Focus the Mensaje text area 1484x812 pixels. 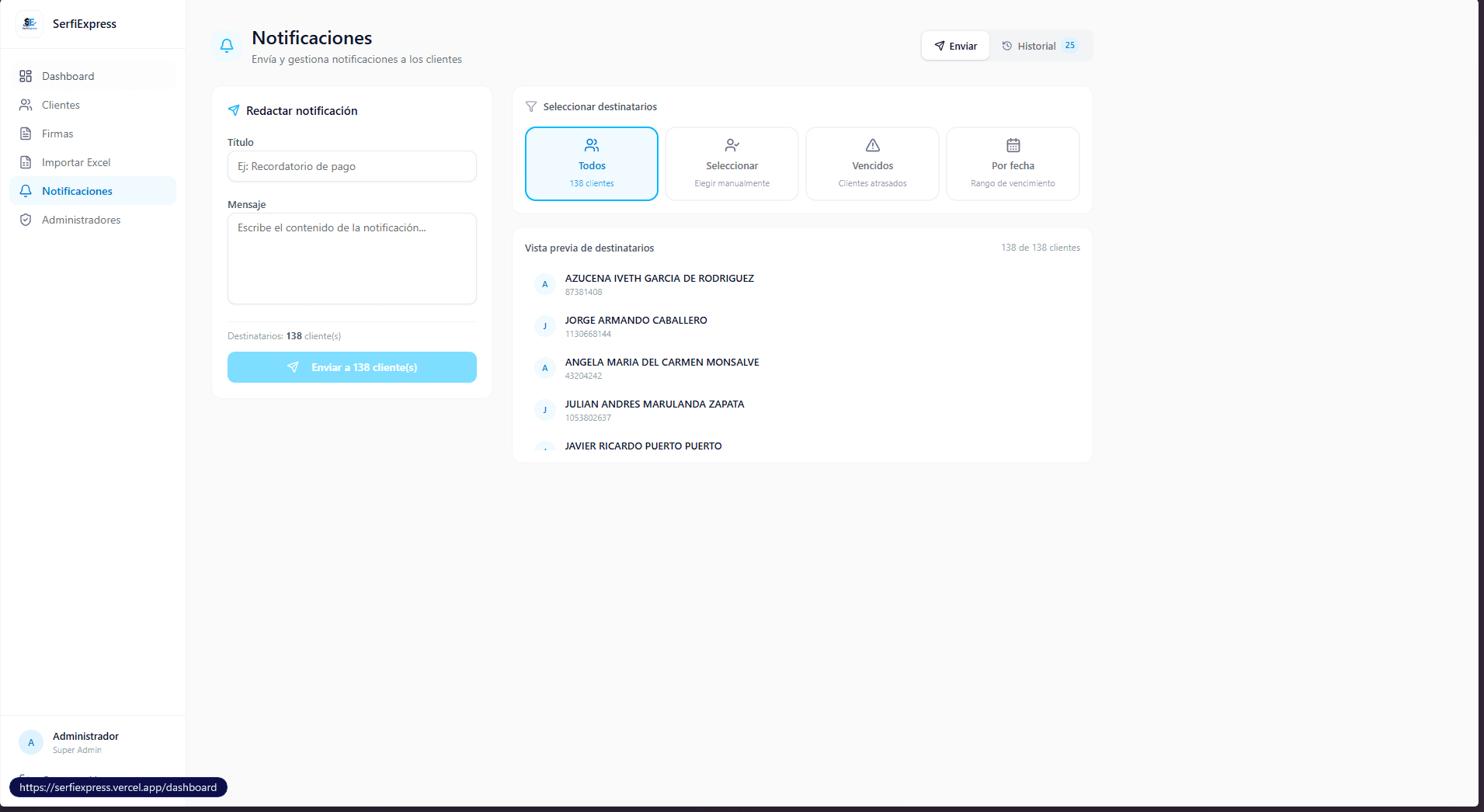coord(352,258)
